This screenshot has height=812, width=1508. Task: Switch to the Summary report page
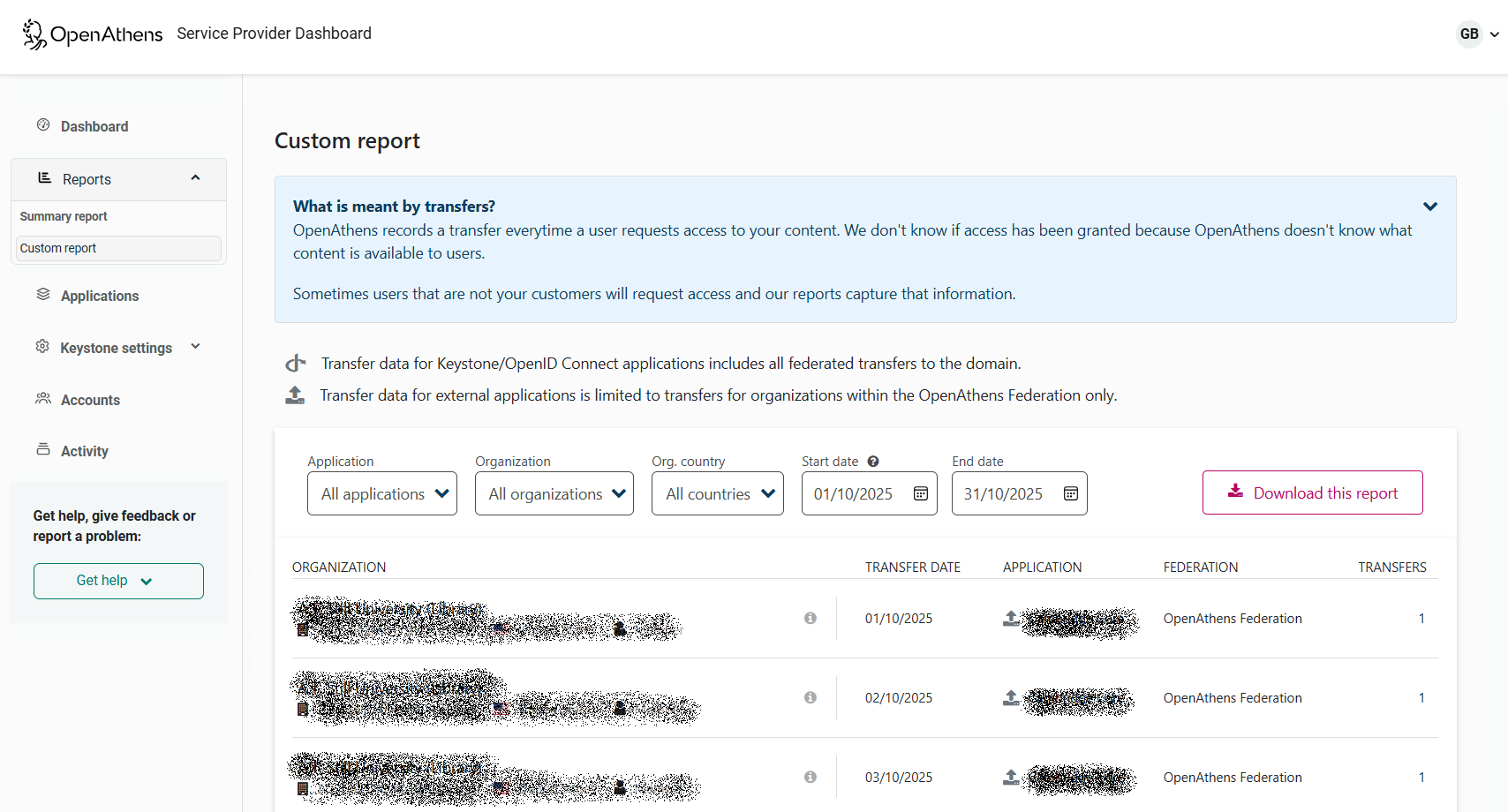pos(63,216)
